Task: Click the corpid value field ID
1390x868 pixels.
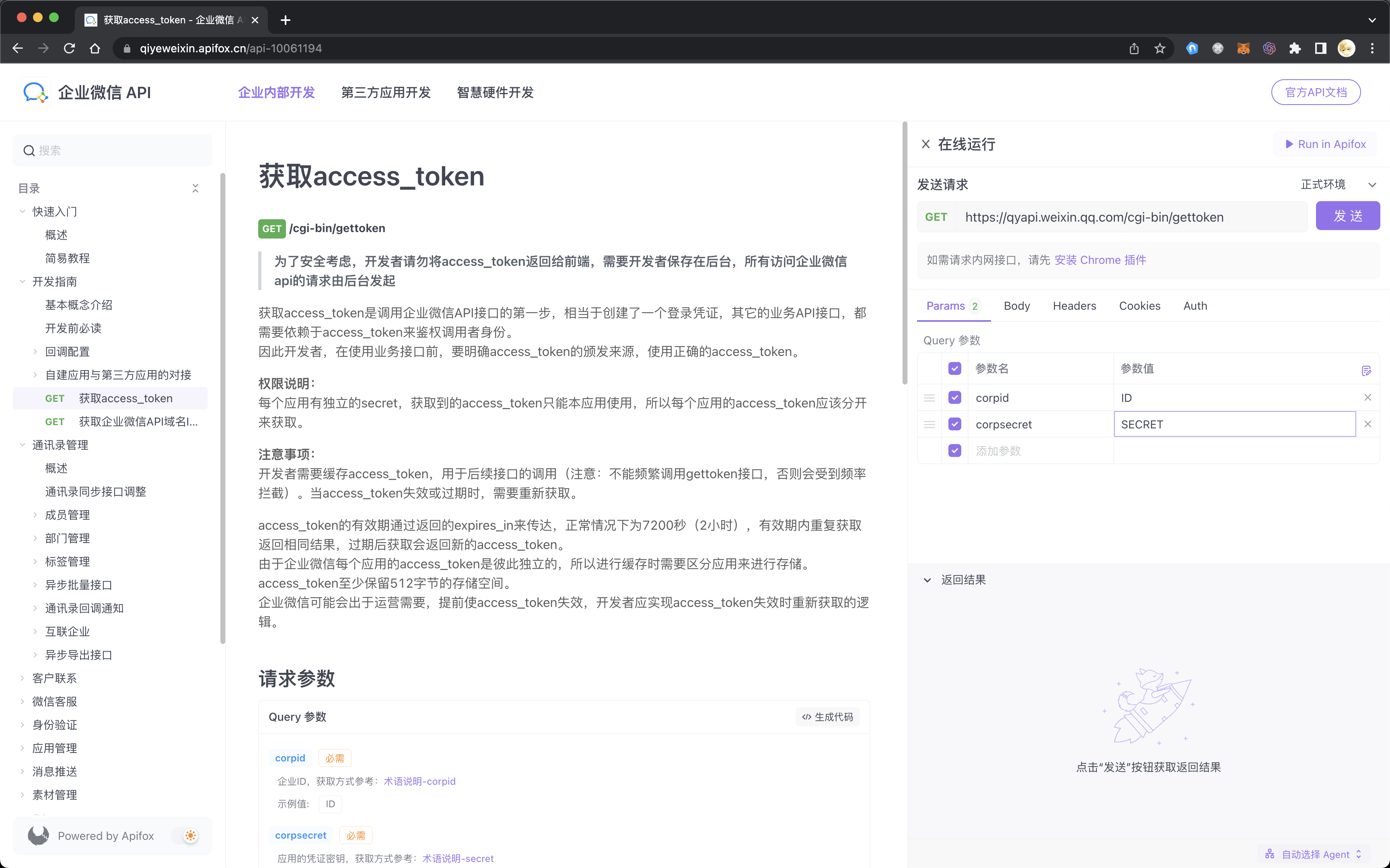Action: click(1235, 397)
